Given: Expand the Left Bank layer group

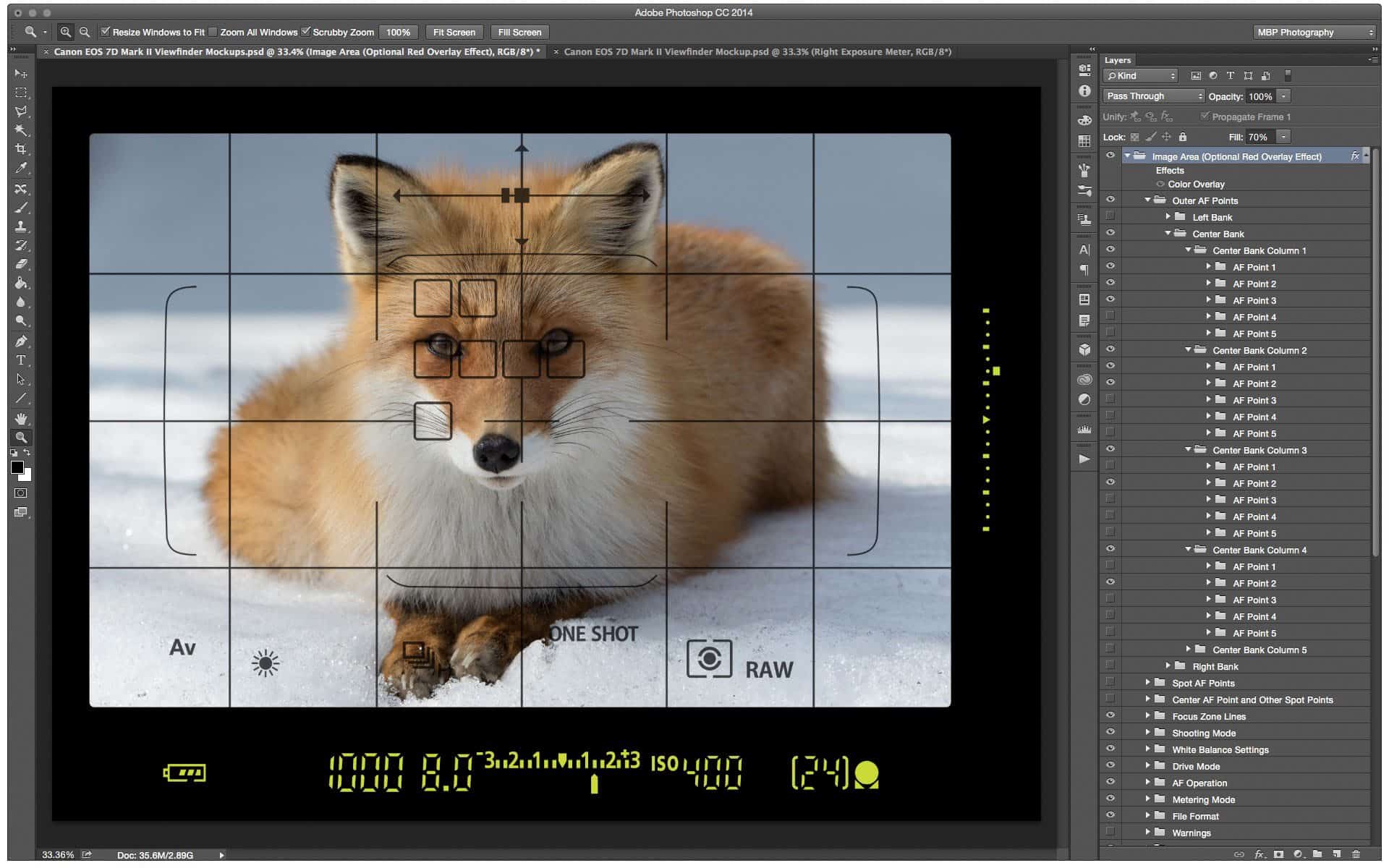Looking at the screenshot, I should click(x=1168, y=217).
